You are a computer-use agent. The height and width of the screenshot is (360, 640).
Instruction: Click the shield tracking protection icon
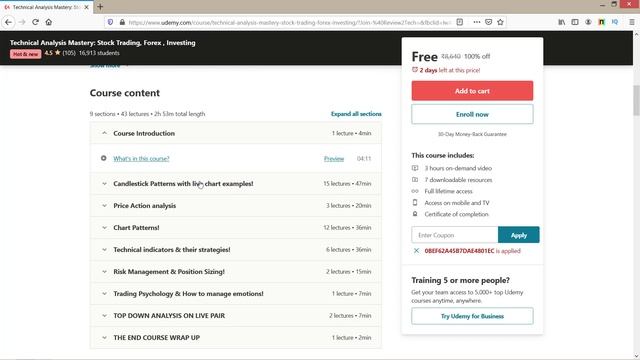click(110, 22)
